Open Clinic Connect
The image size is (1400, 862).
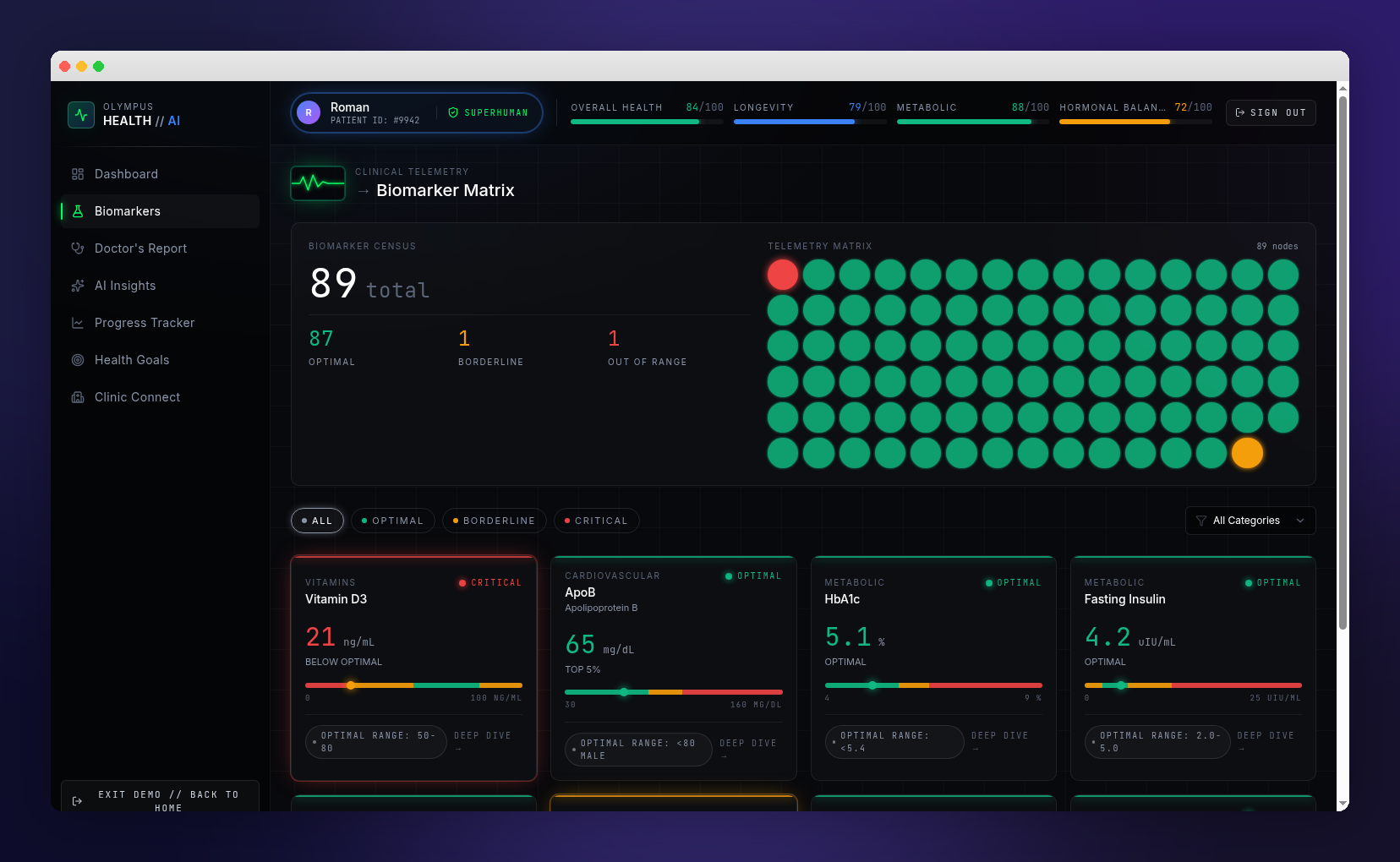point(160,397)
